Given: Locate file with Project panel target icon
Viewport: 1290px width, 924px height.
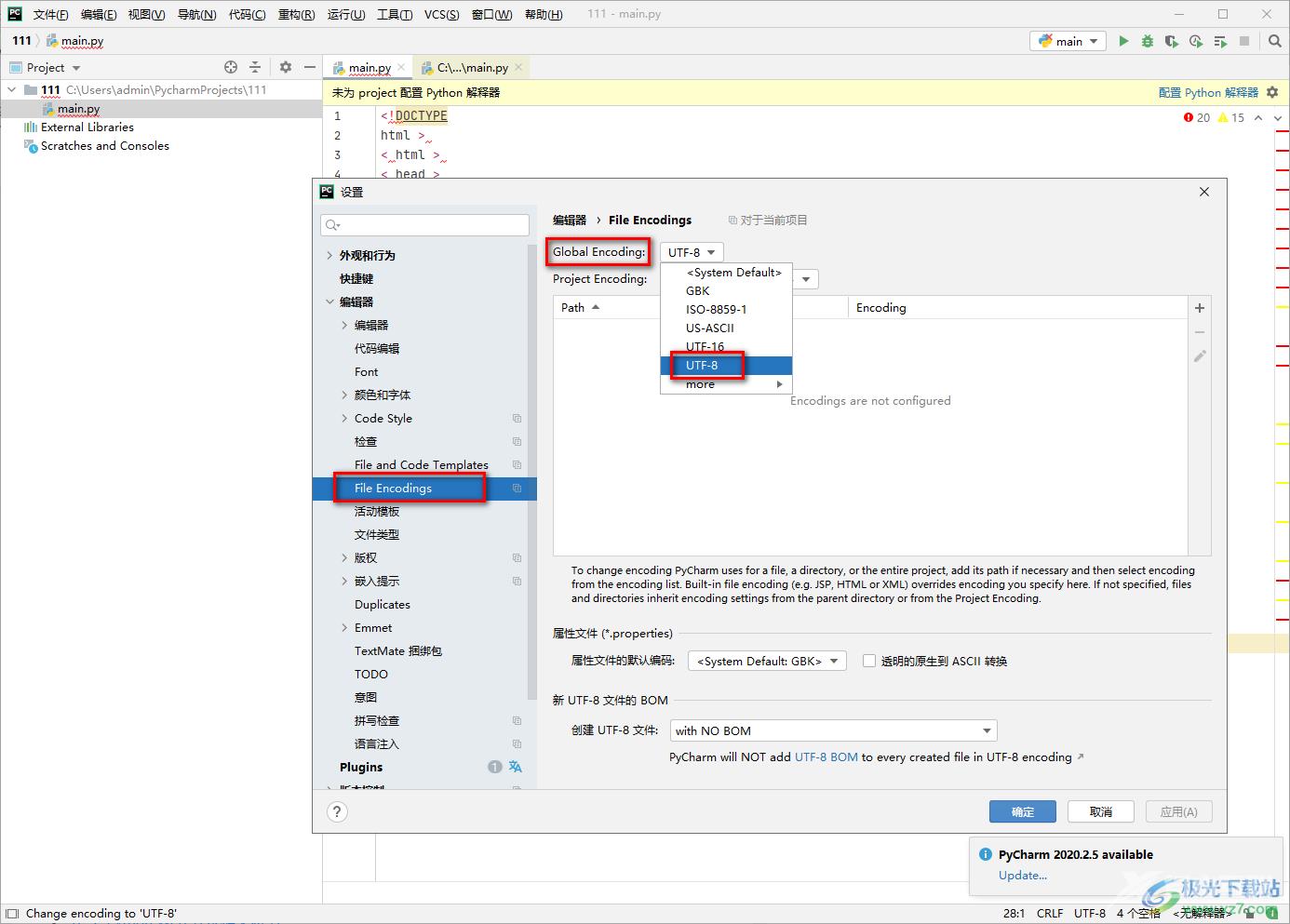Looking at the screenshot, I should coord(231,67).
